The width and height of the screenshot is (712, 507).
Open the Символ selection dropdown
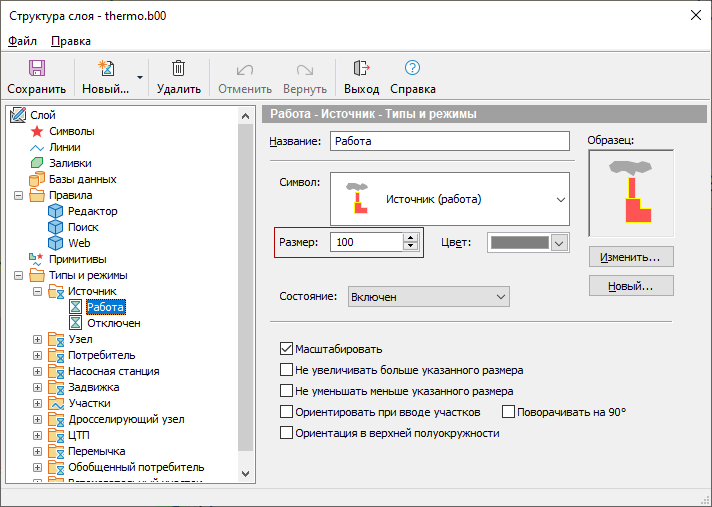click(x=558, y=199)
